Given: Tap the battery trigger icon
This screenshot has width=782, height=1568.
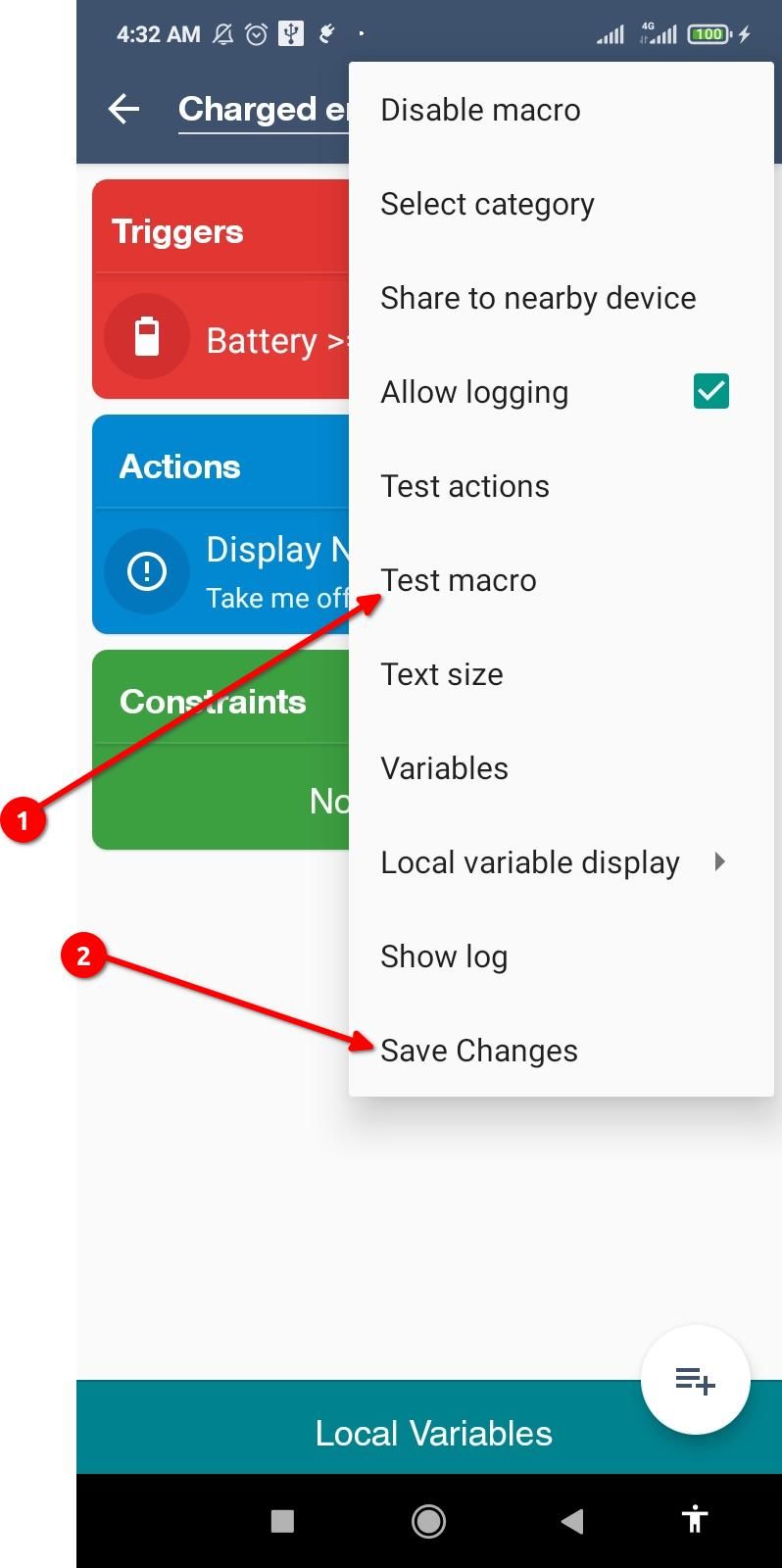Looking at the screenshot, I should [147, 336].
